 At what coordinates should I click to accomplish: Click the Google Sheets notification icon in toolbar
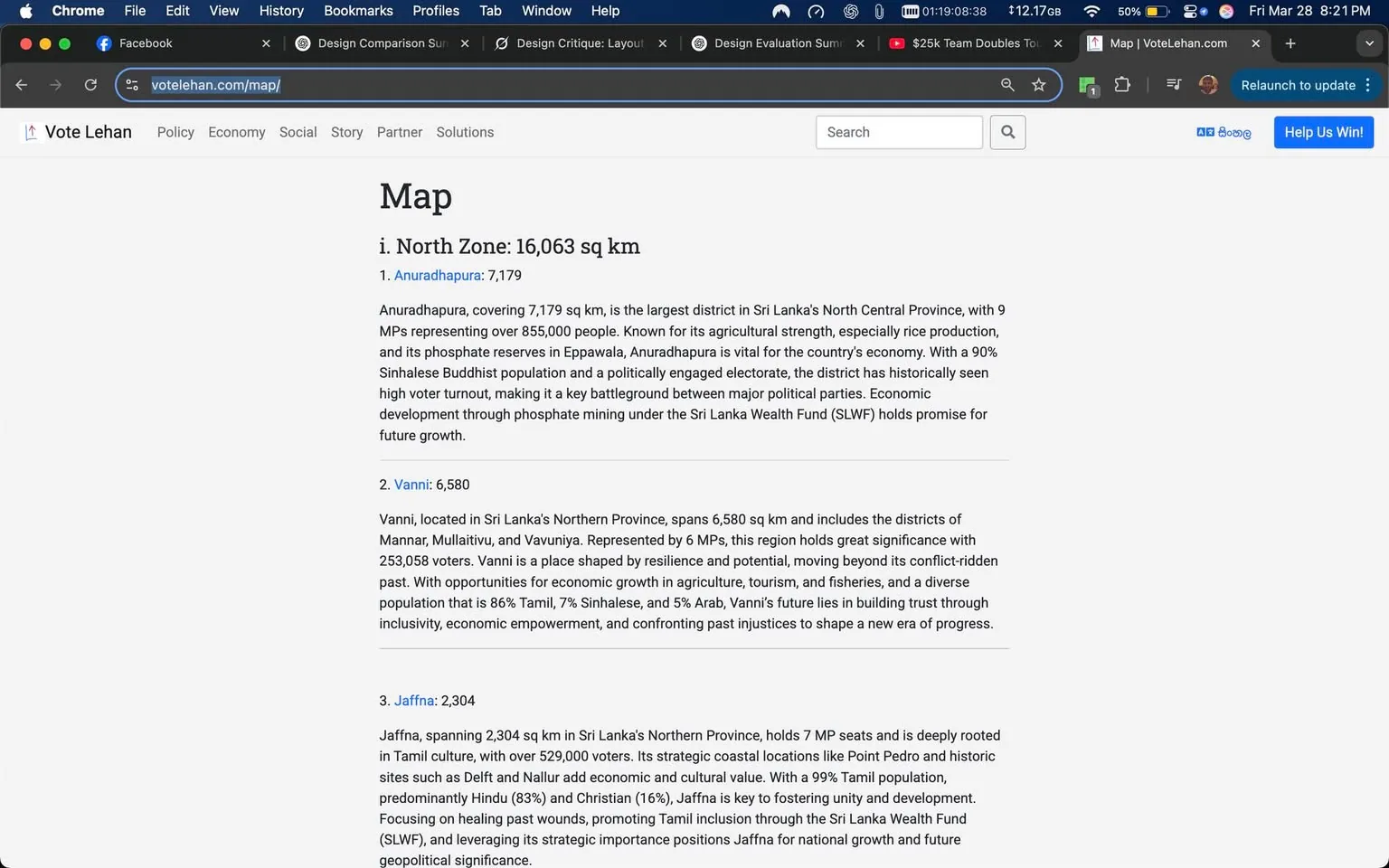click(1087, 84)
